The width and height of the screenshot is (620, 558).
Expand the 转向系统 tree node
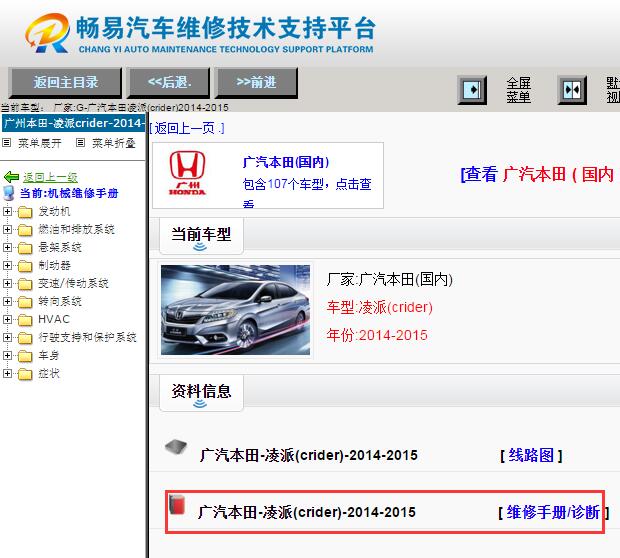pos(7,301)
